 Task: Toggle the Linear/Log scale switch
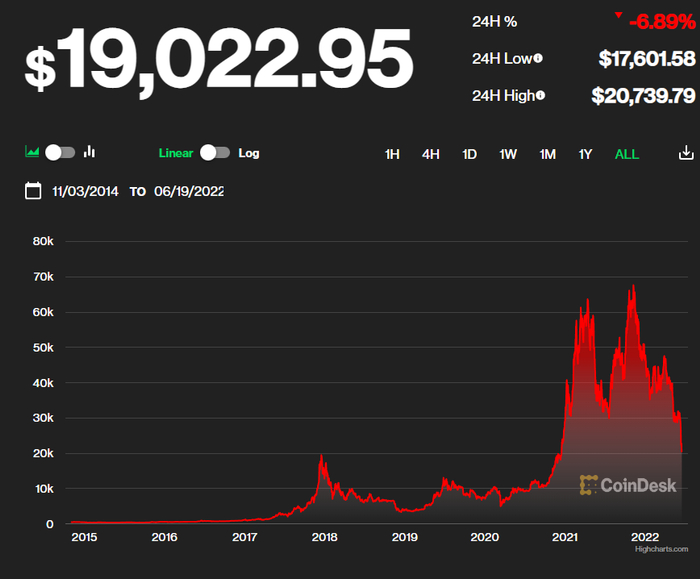tap(215, 153)
